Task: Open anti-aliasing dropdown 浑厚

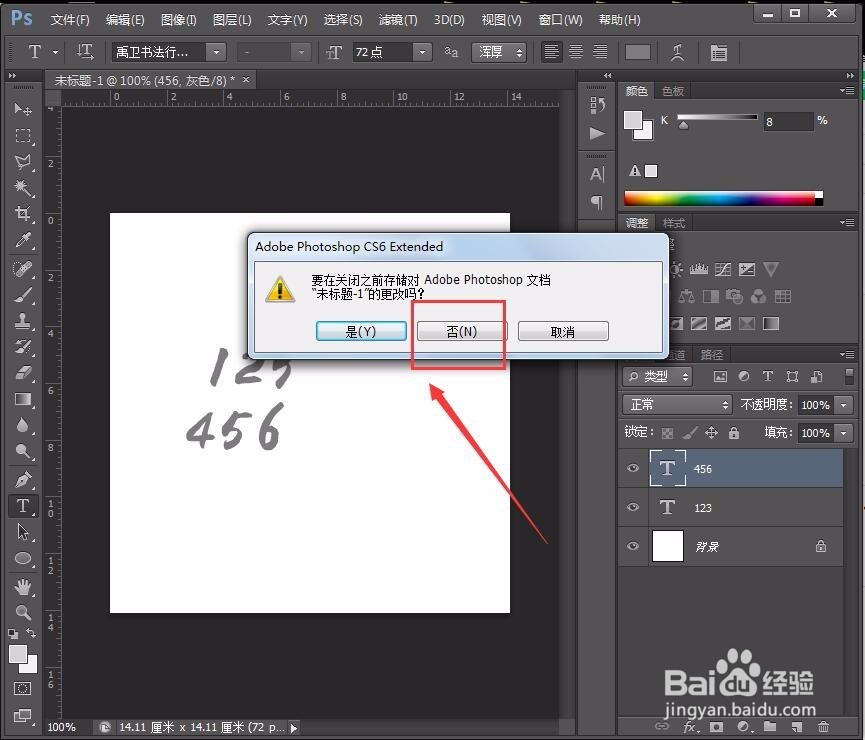Action: pyautogui.click(x=499, y=52)
